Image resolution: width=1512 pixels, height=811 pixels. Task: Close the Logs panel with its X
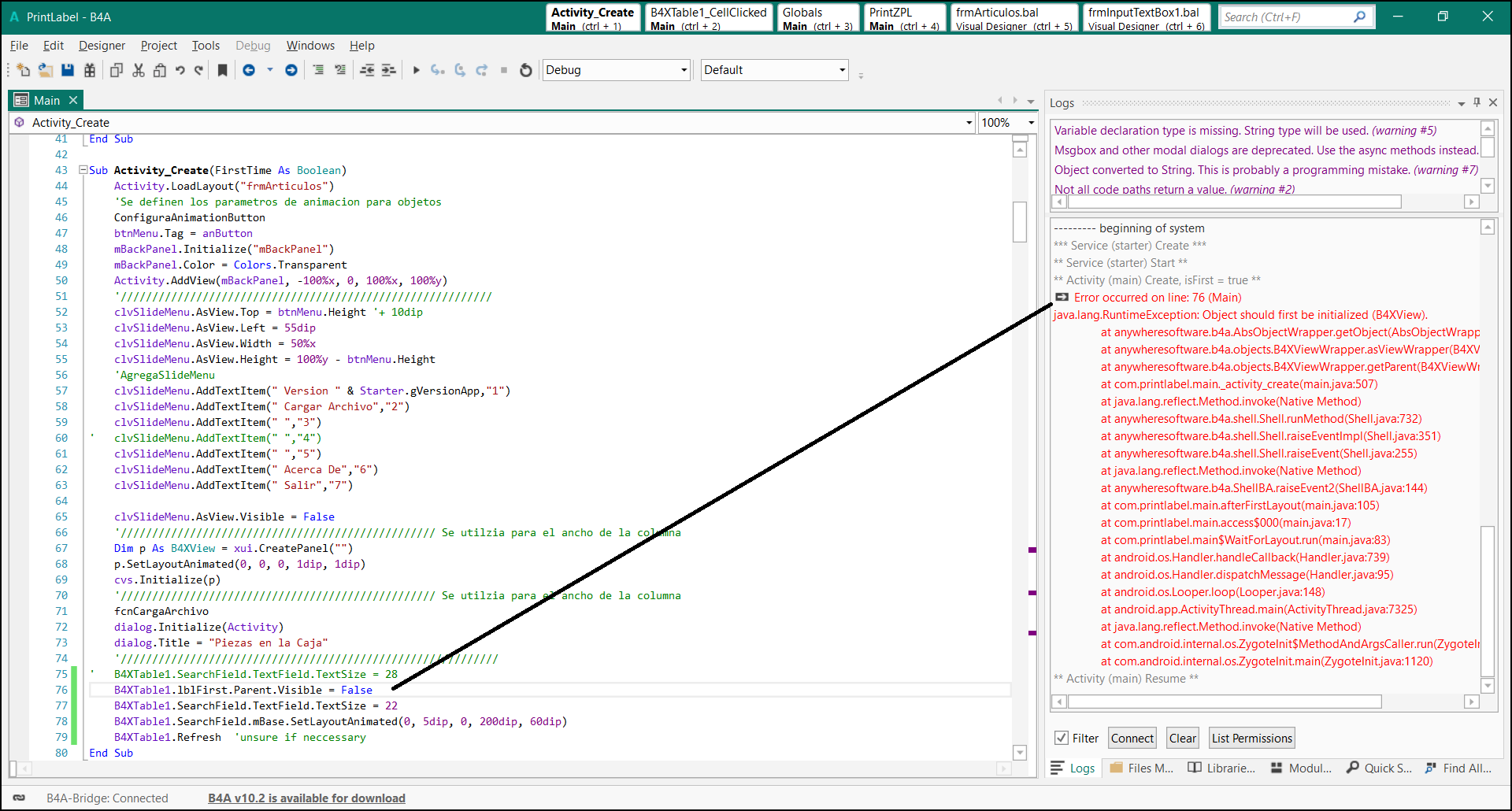[x=1493, y=102]
